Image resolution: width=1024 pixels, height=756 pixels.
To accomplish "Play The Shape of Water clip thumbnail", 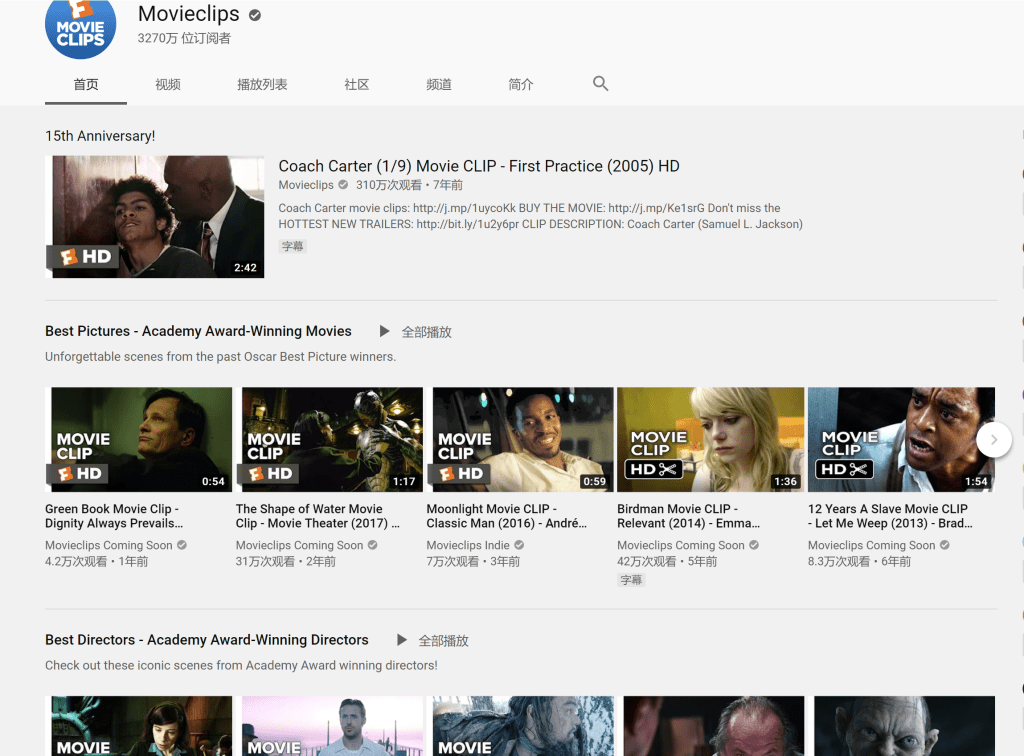I will [329, 440].
